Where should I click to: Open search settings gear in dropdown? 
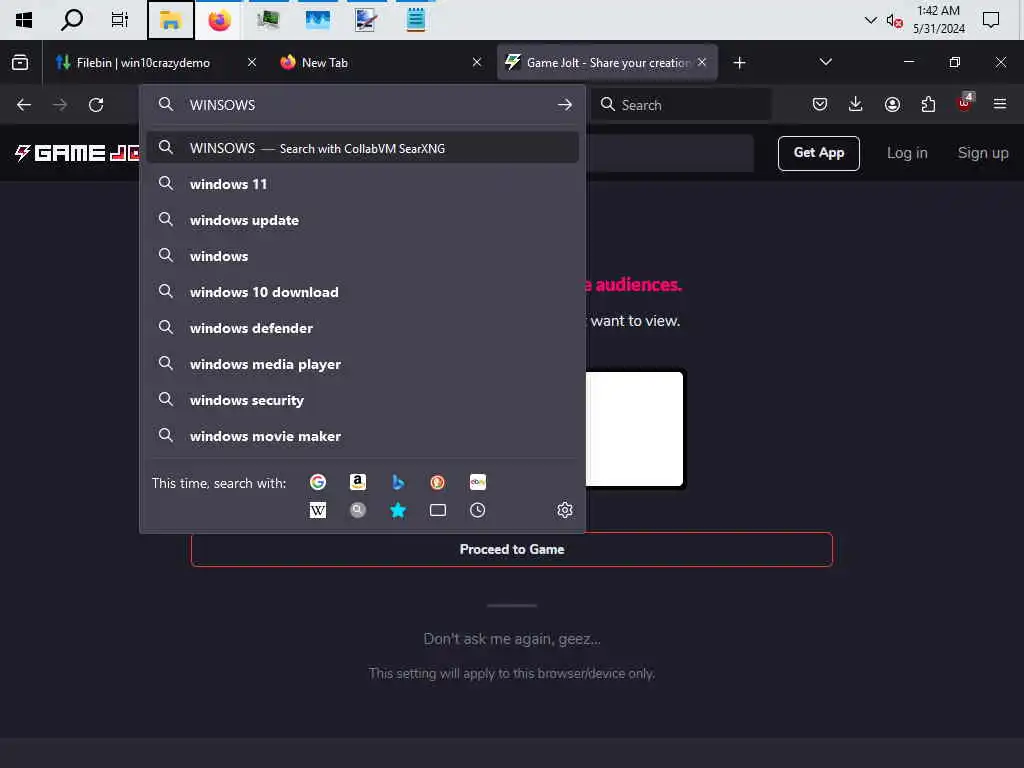click(565, 510)
